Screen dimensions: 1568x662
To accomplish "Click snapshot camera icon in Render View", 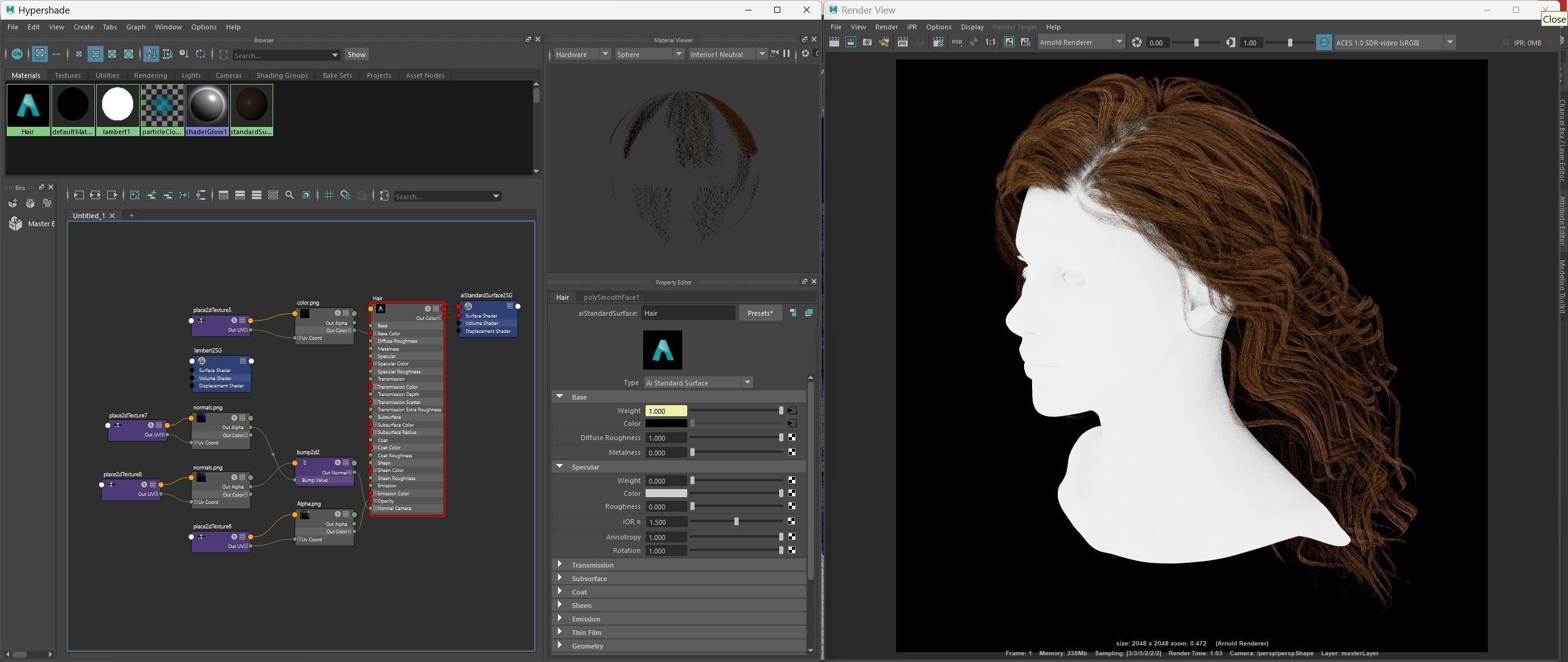I will [x=867, y=42].
